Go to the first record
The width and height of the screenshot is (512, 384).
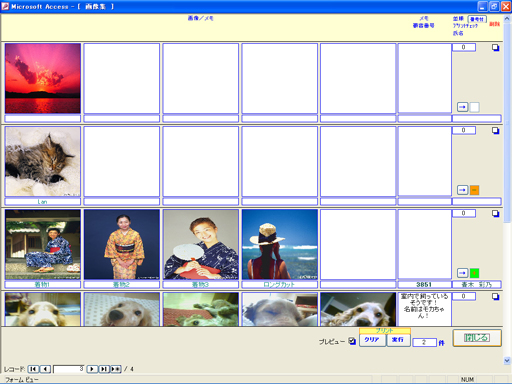coord(33,369)
